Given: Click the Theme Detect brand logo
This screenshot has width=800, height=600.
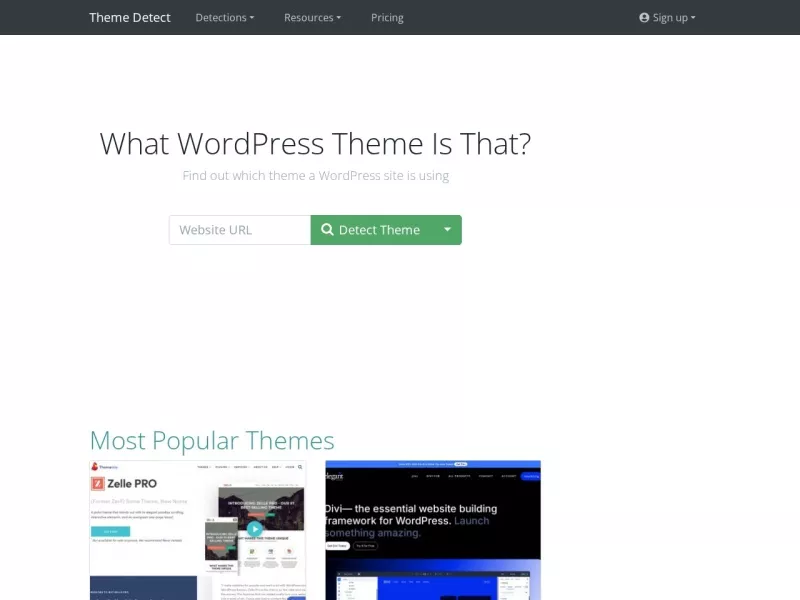Looking at the screenshot, I should click(130, 17).
